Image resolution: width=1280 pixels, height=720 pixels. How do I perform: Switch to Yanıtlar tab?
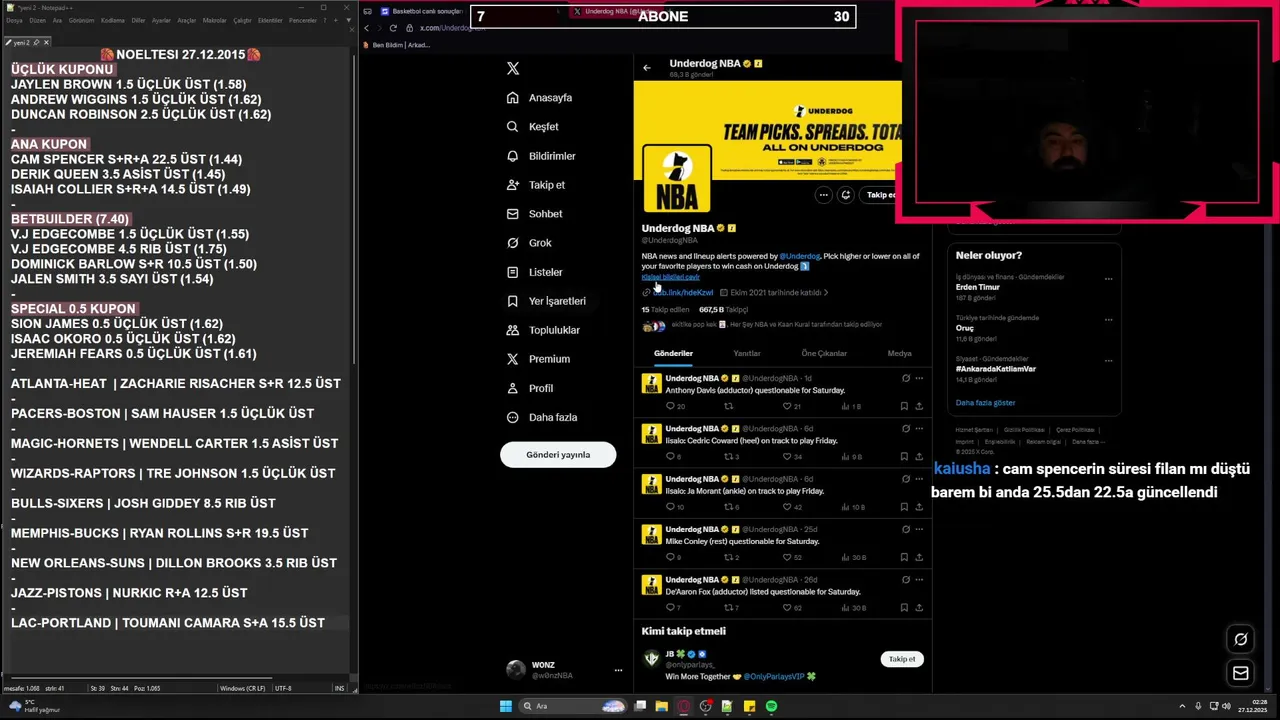point(747,353)
